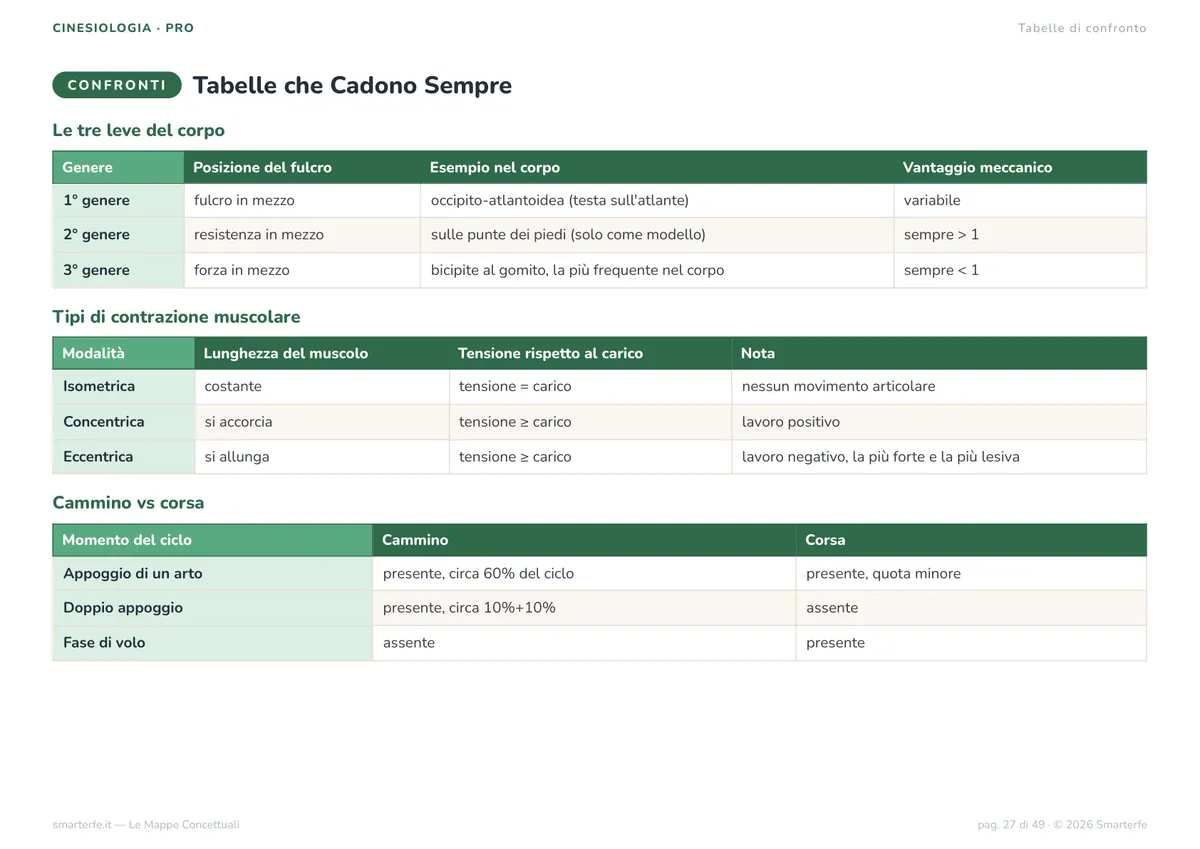
Task: Select the "3° genere" row label
Action: pos(118,270)
